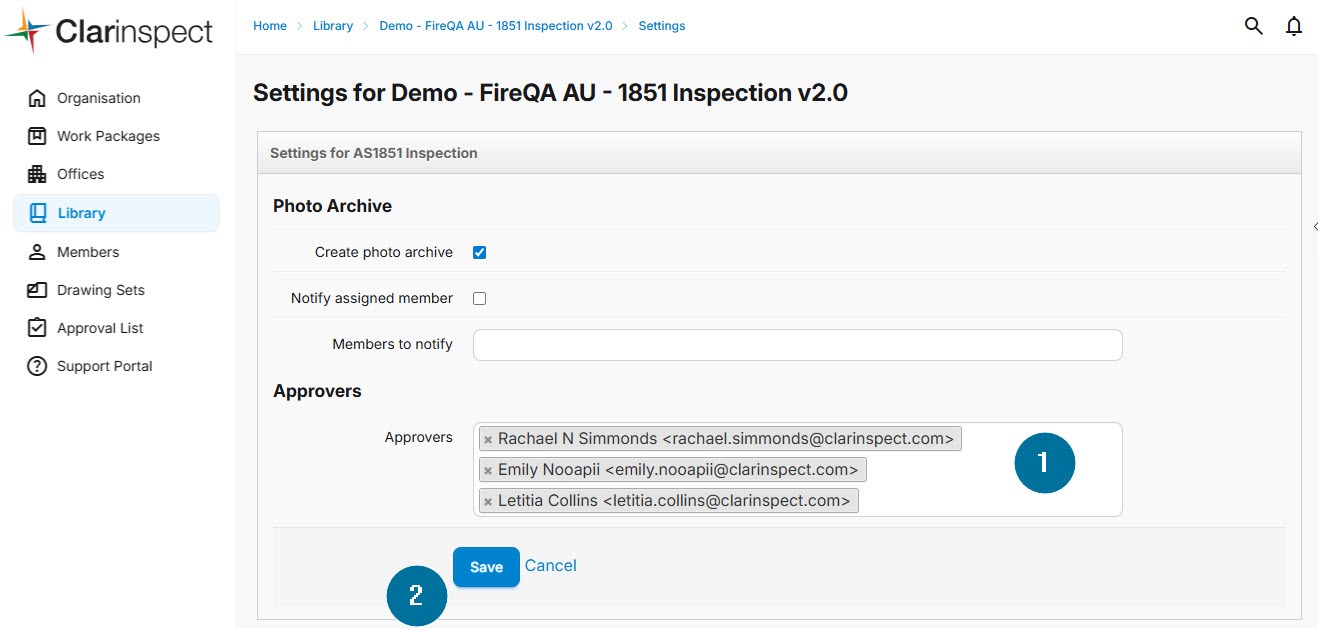Open the Demo - FireQA AU breadcrumb
1318x630 pixels.
pyautogui.click(x=495, y=26)
